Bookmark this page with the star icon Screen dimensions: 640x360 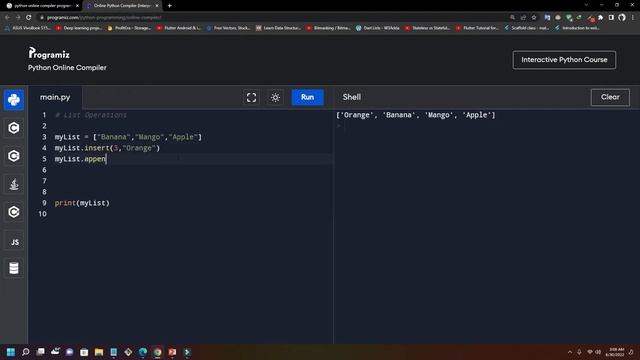pyautogui.click(x=534, y=18)
